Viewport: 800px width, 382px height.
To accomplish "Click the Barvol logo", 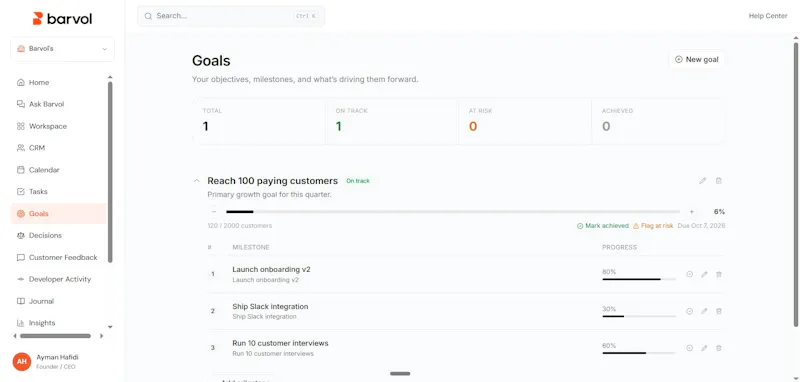I will click(62, 19).
